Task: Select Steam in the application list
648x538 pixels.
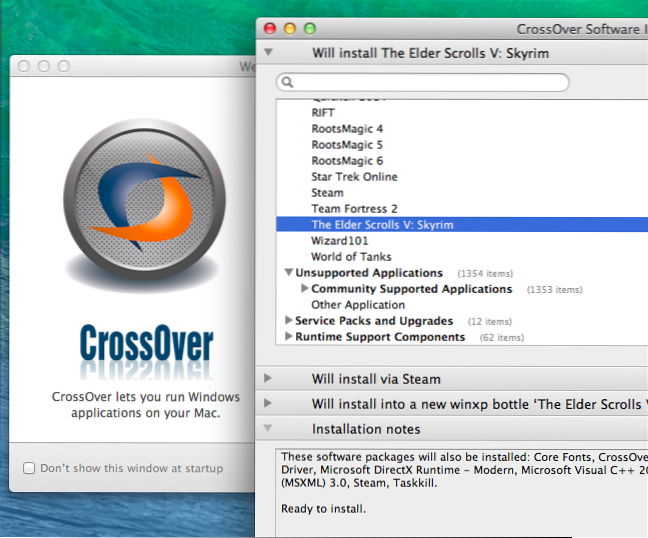Action: point(327,193)
